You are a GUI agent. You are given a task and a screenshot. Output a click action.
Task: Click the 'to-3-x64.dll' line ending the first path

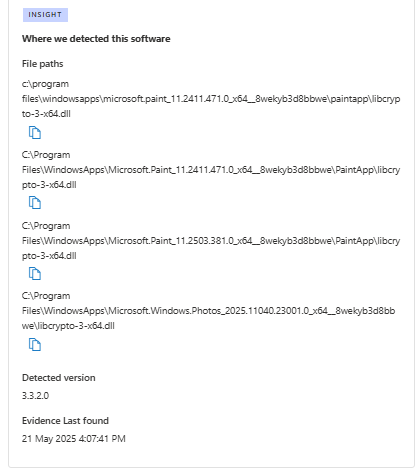(46, 114)
